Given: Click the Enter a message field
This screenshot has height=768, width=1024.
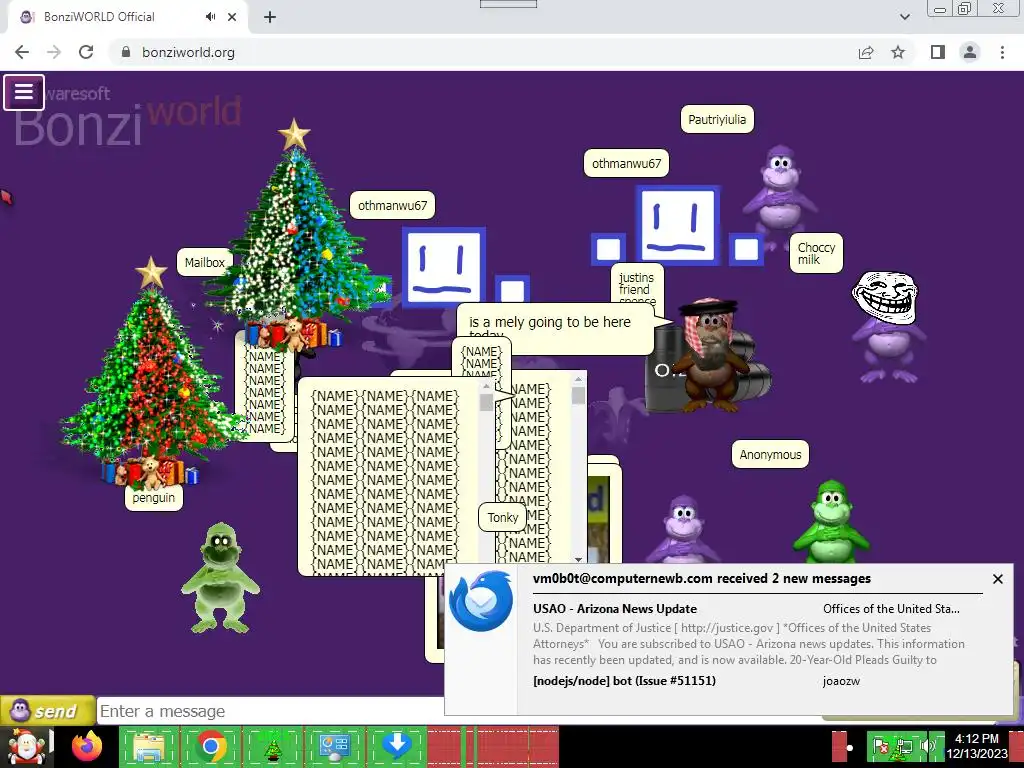Looking at the screenshot, I should [271, 711].
